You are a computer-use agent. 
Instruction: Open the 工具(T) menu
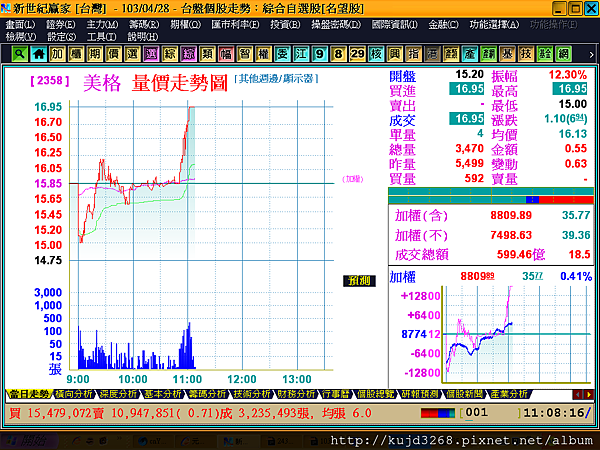point(101,37)
